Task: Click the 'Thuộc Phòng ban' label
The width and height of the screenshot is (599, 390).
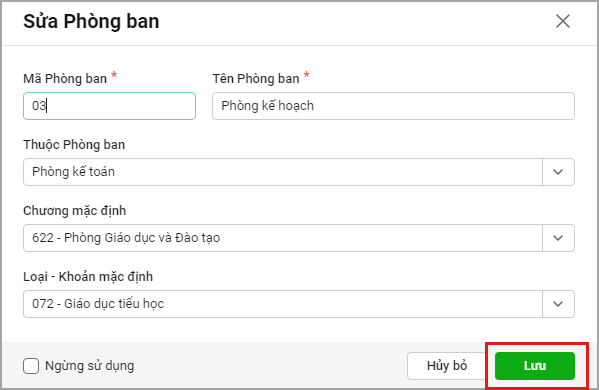Action: pos(74,145)
